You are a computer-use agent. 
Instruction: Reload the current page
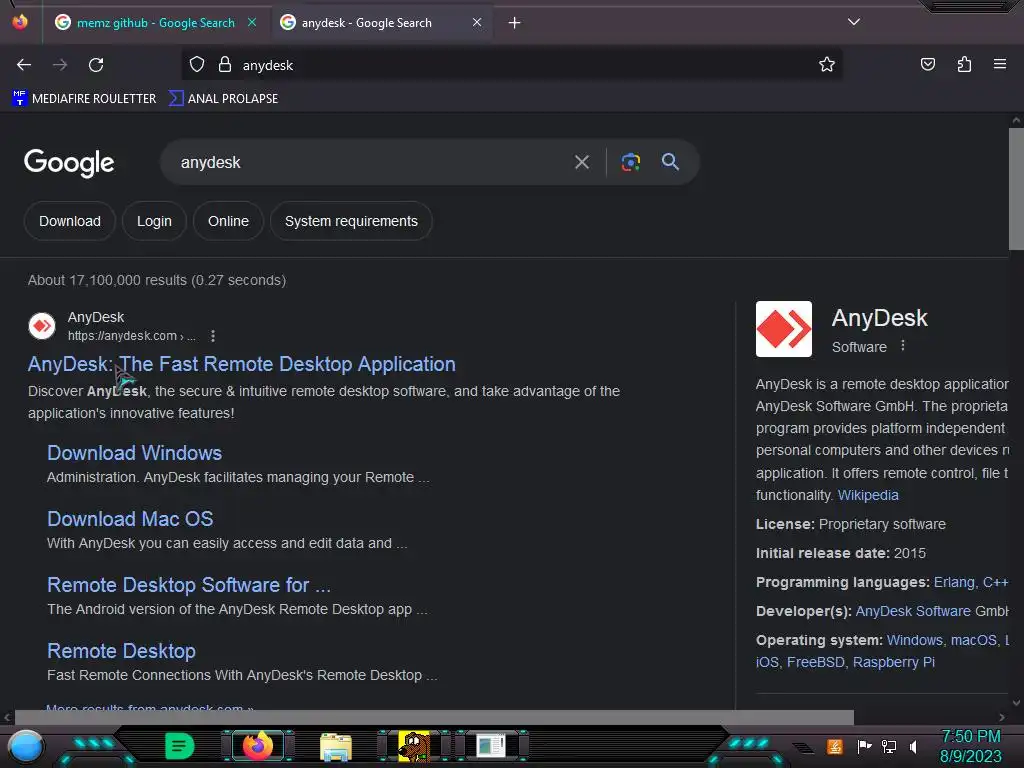click(x=96, y=65)
